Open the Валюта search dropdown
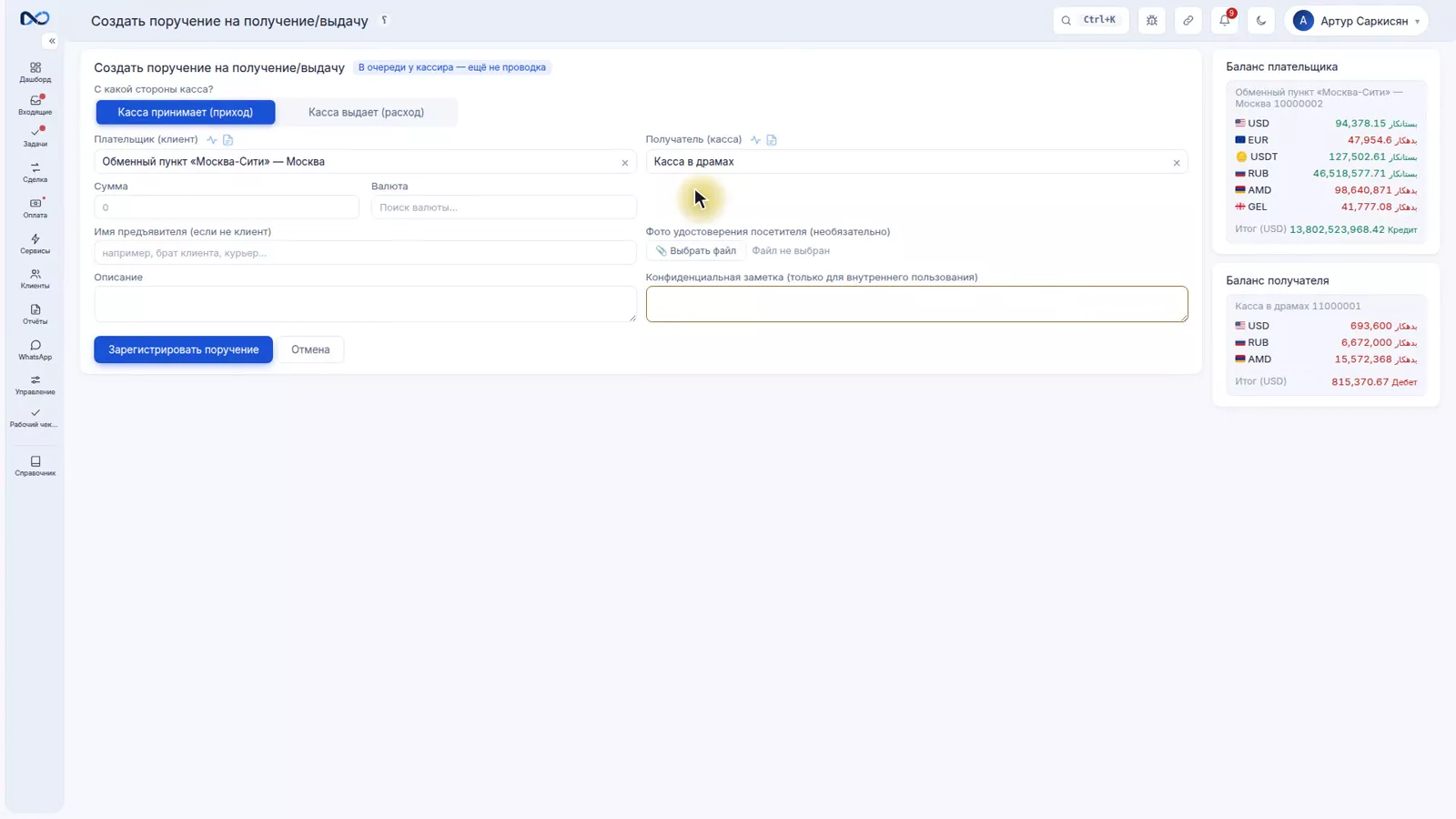This screenshot has width=1456, height=819. 504,207
